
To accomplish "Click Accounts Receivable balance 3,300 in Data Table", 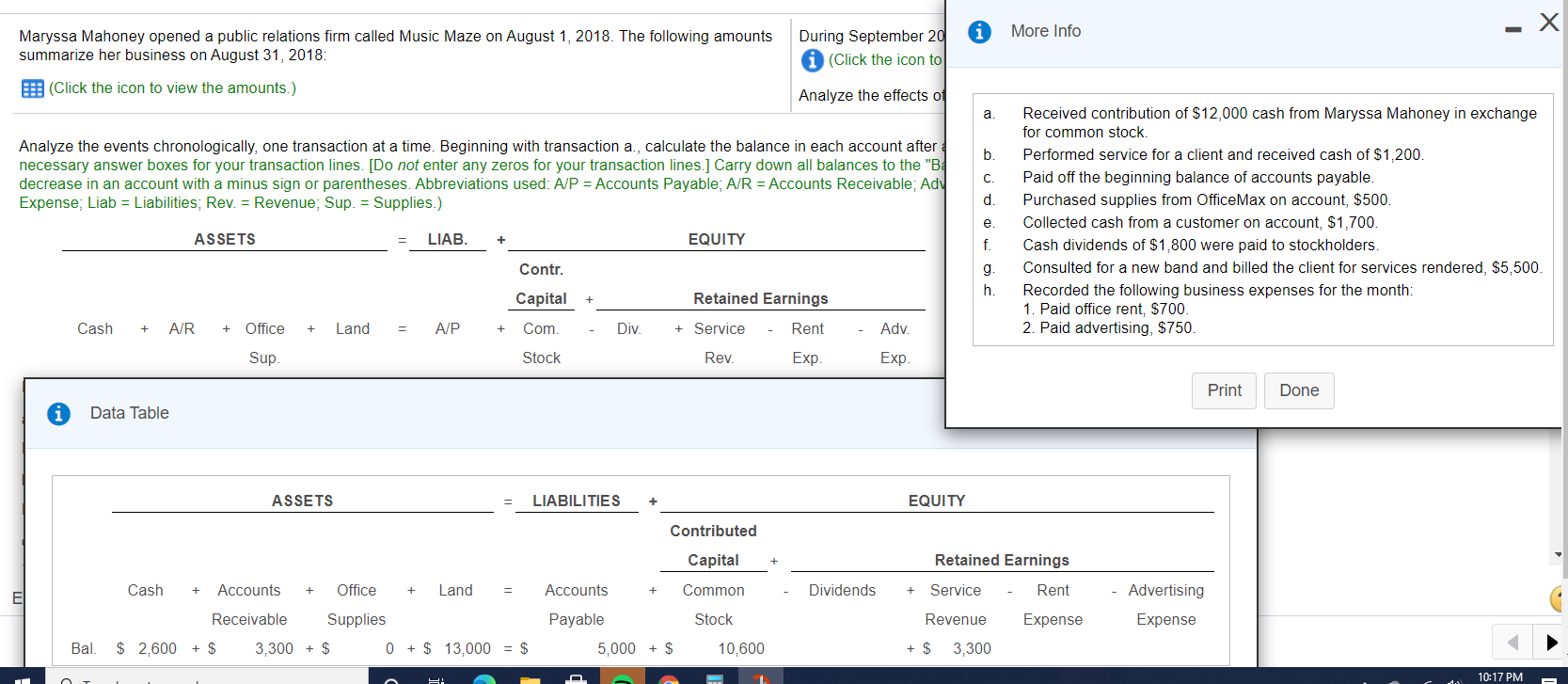I will [274, 648].
